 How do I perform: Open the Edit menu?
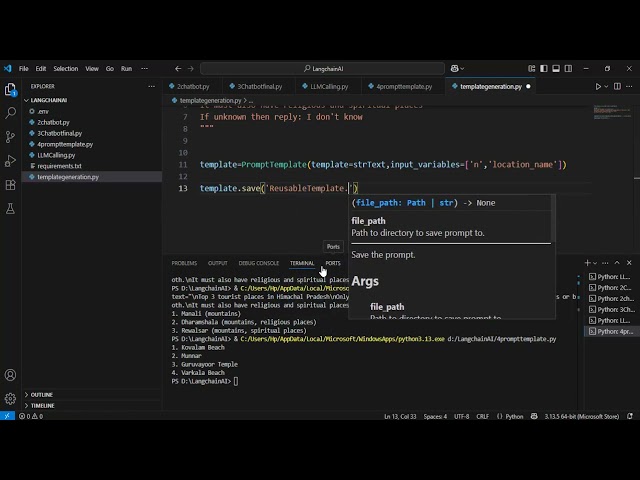pos(41,69)
